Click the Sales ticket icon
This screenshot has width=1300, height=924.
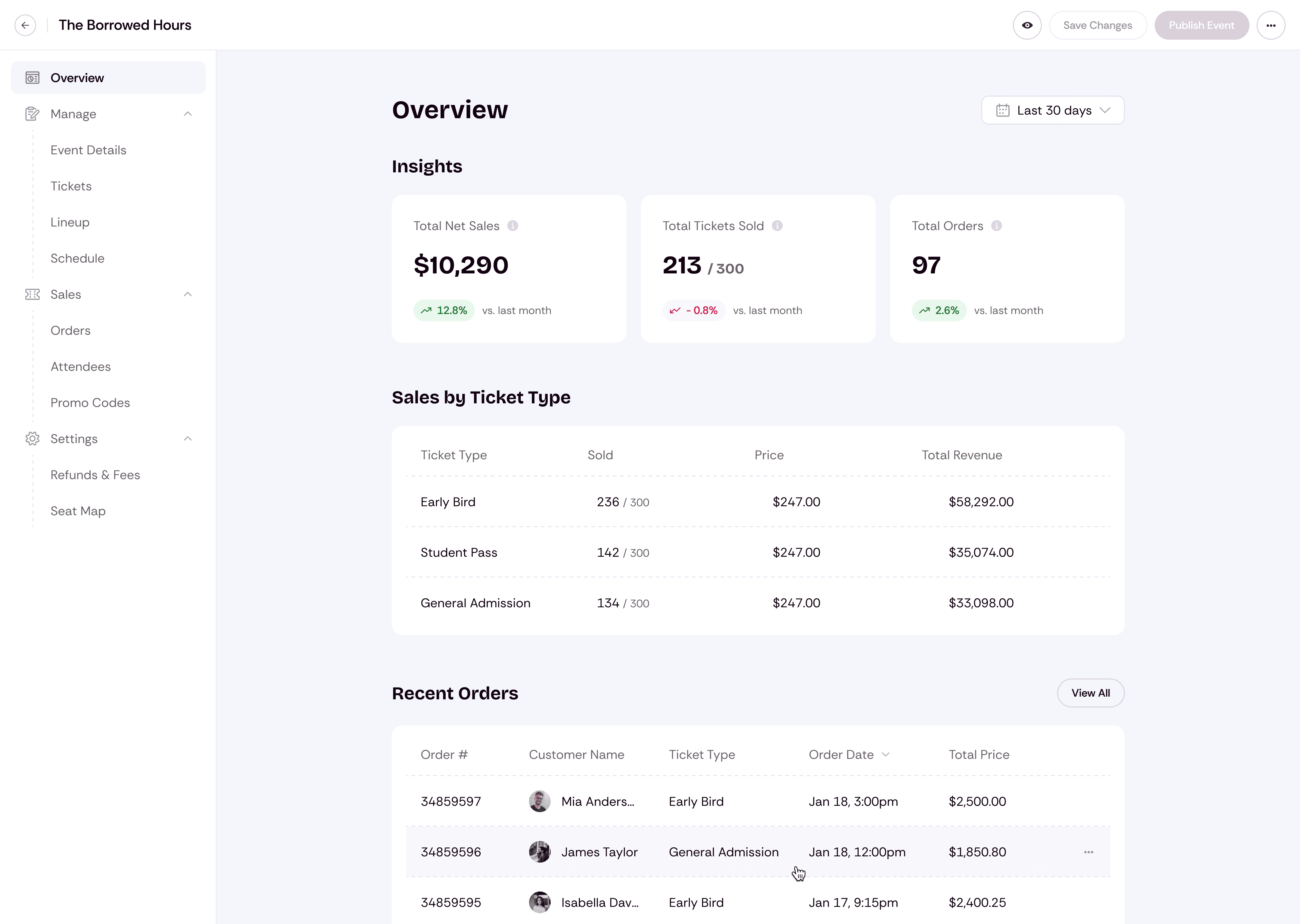32,294
